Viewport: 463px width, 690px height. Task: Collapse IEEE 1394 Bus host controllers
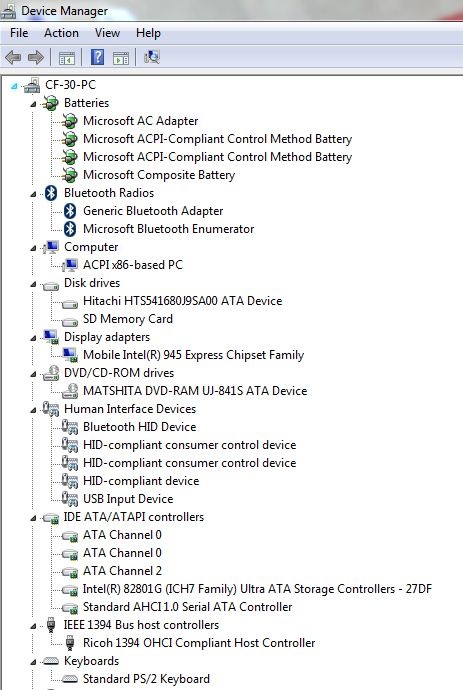point(33,626)
